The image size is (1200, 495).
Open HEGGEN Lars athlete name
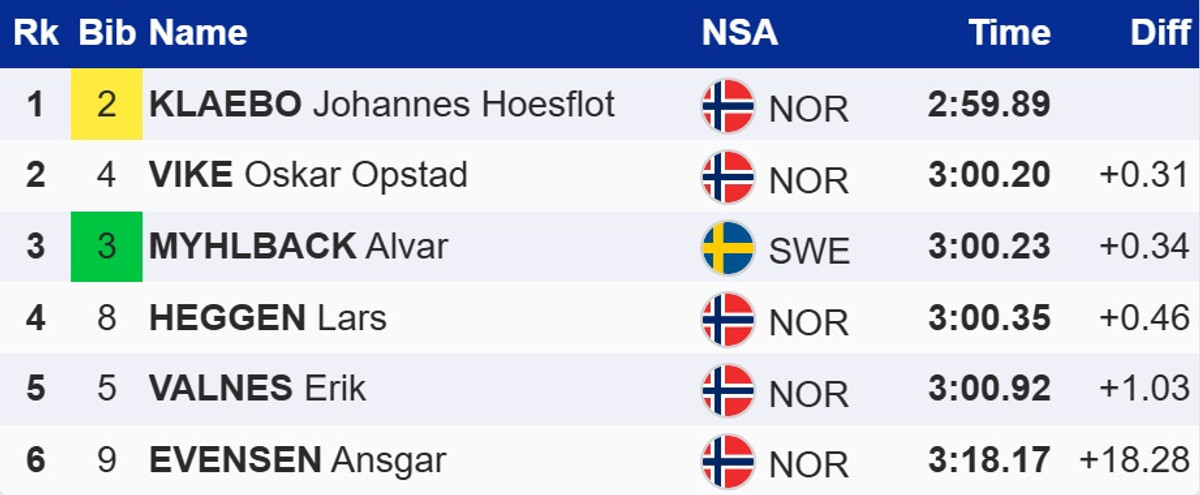coord(267,318)
